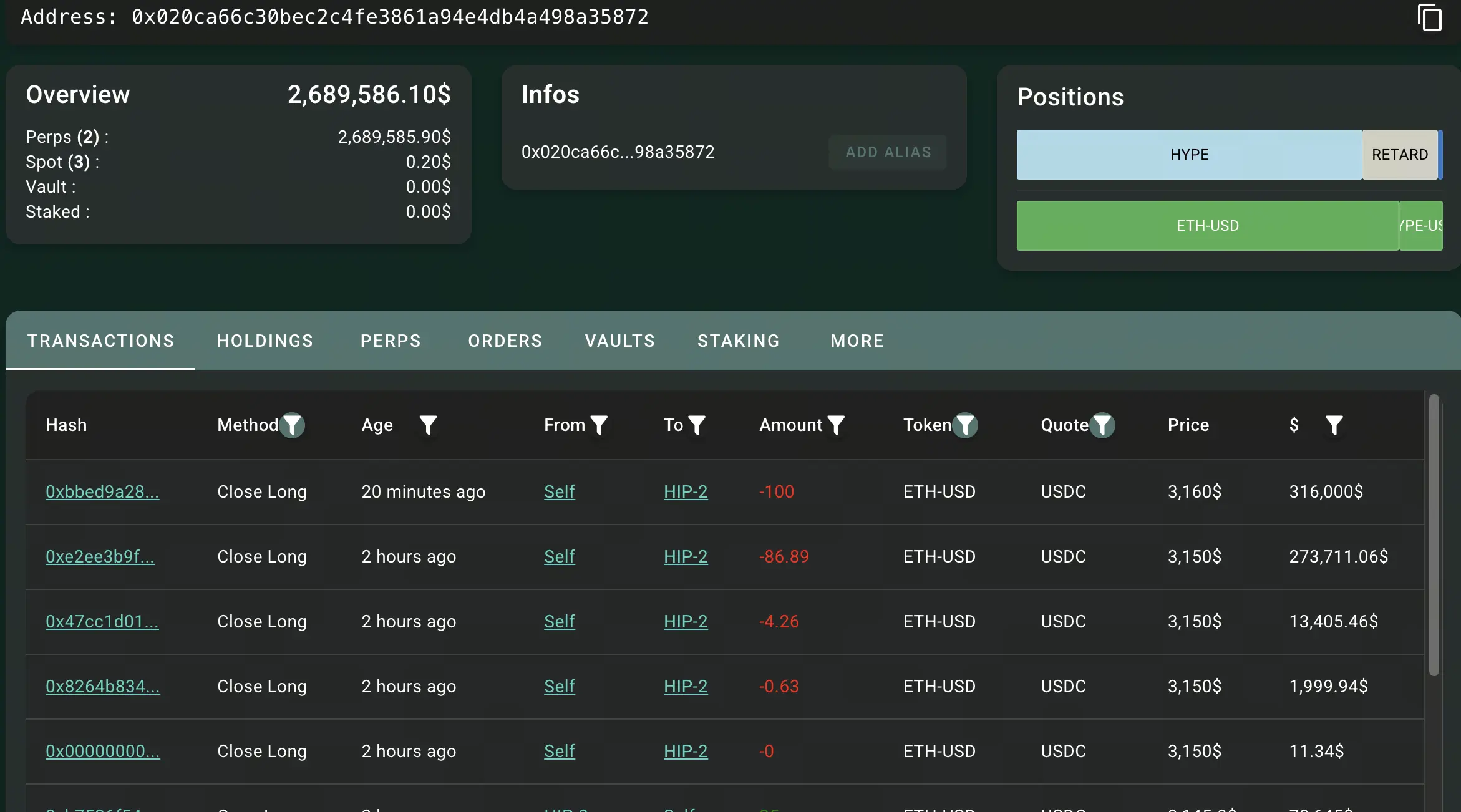This screenshot has width=1461, height=812.
Task: Filter transactions by From column
Action: (x=599, y=425)
